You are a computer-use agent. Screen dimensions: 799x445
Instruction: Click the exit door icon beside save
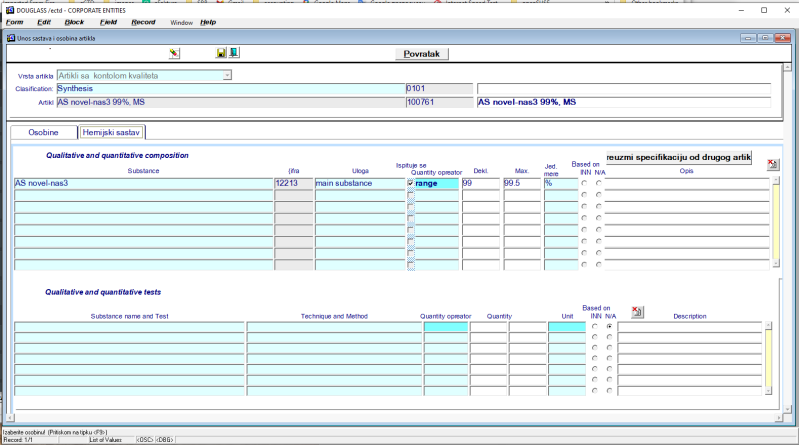[x=233, y=53]
